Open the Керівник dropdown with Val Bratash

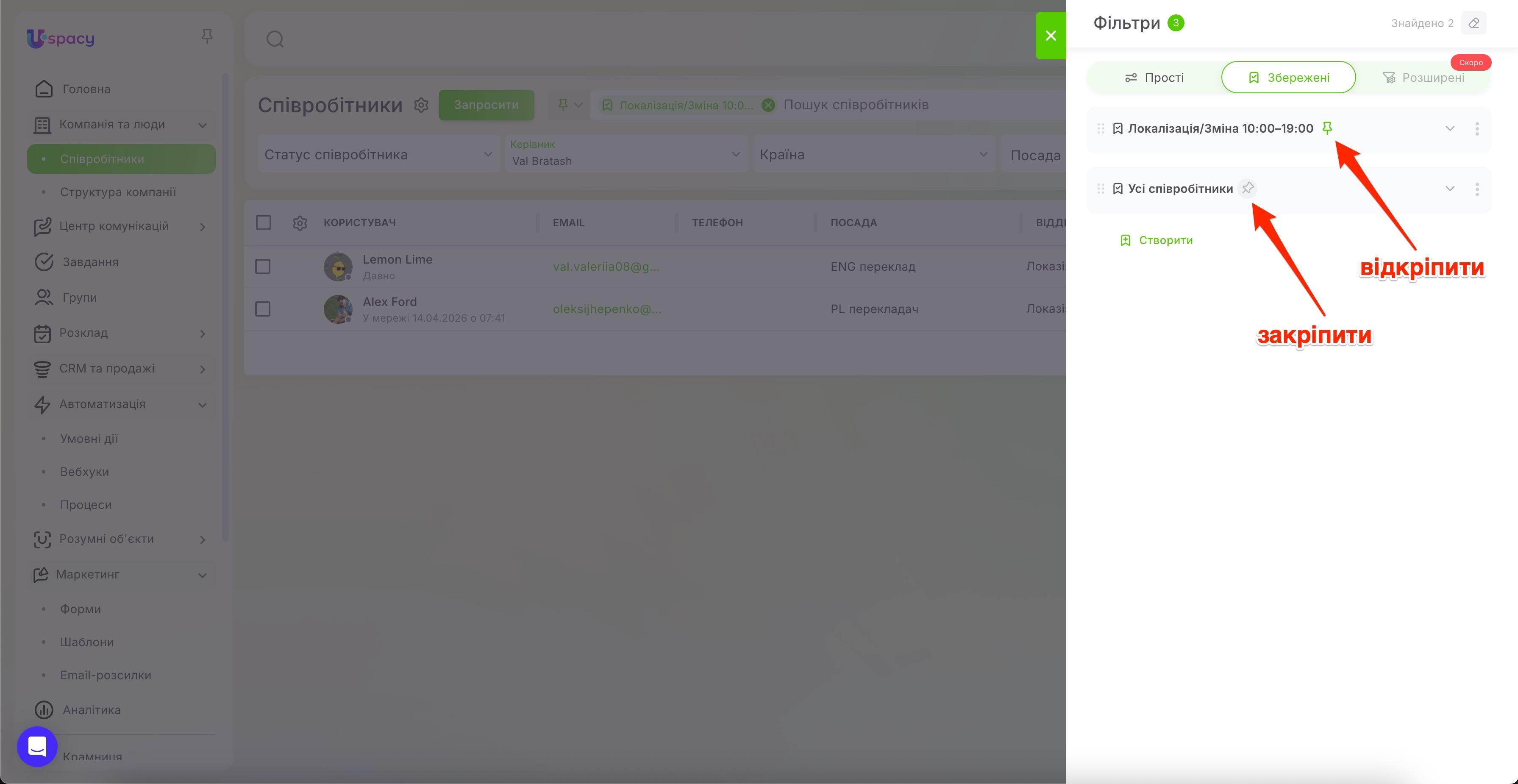626,154
